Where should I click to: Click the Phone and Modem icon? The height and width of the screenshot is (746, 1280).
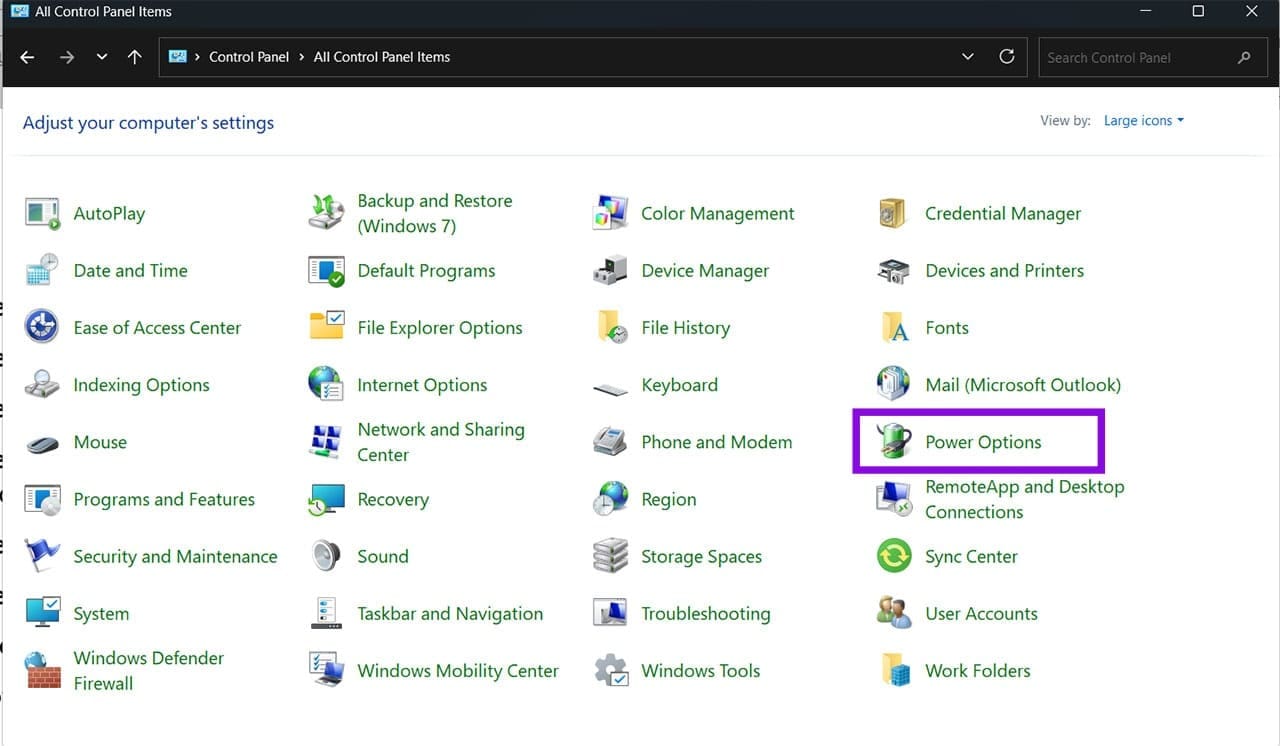click(610, 442)
